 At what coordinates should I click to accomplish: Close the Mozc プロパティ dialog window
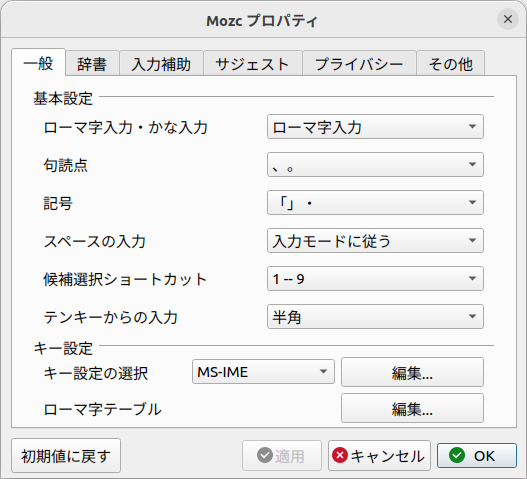(x=508, y=19)
